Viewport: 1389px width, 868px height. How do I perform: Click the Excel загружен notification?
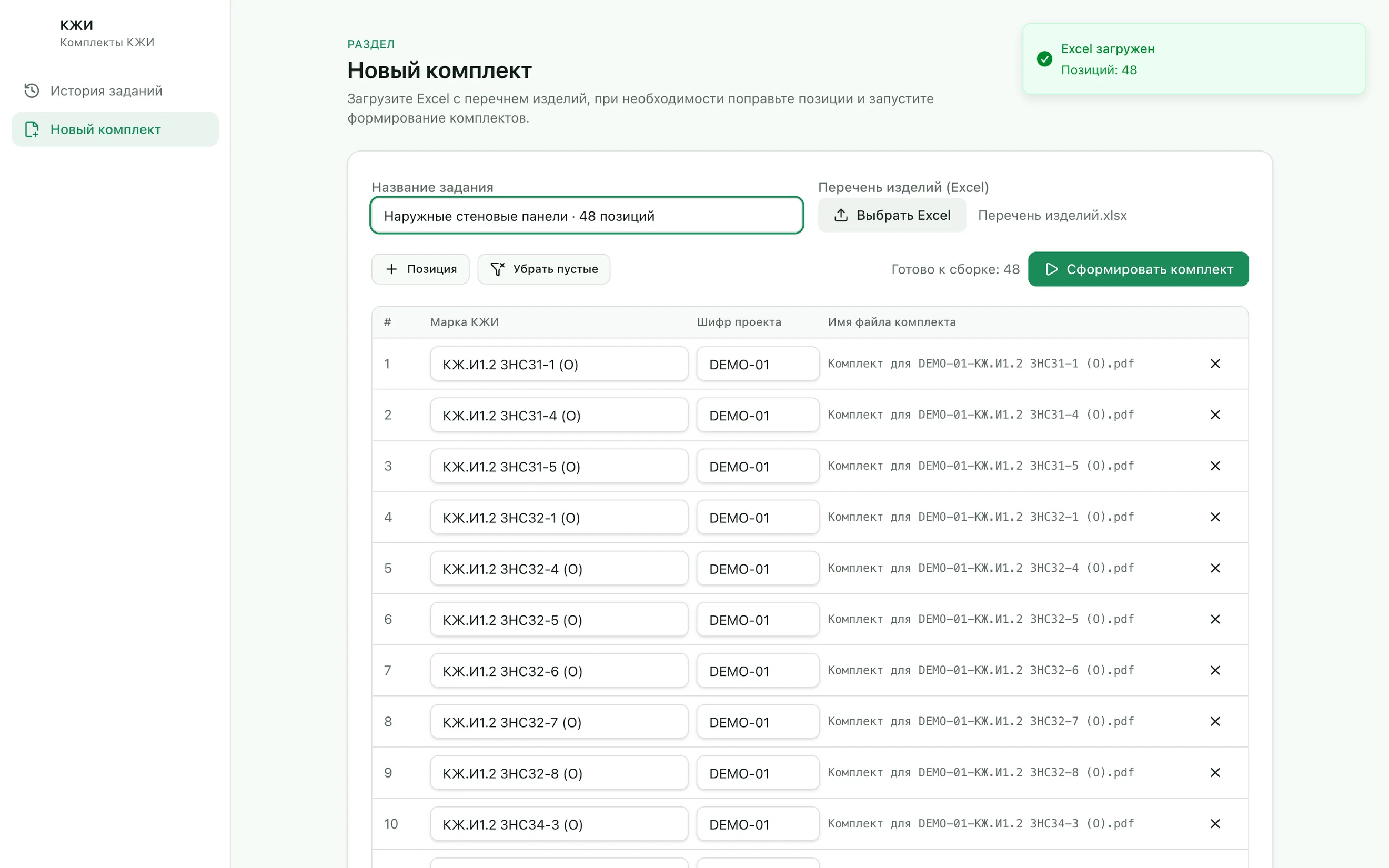[1194, 58]
